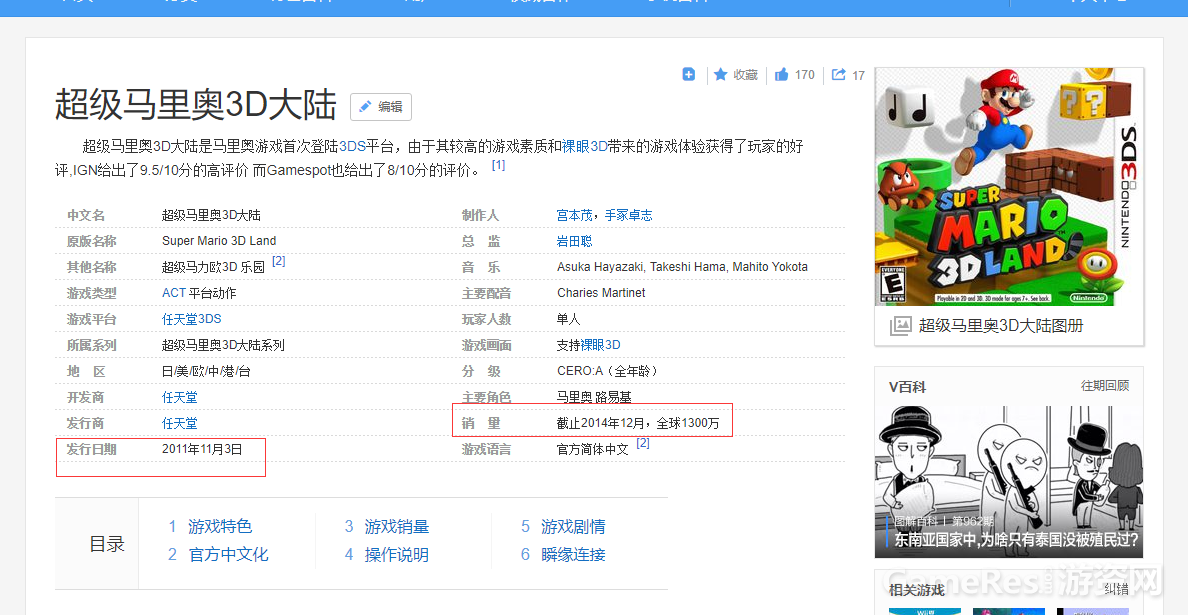
Task: Click reference [2] beside 超级马力欧3D 乐园
Action: [278, 261]
